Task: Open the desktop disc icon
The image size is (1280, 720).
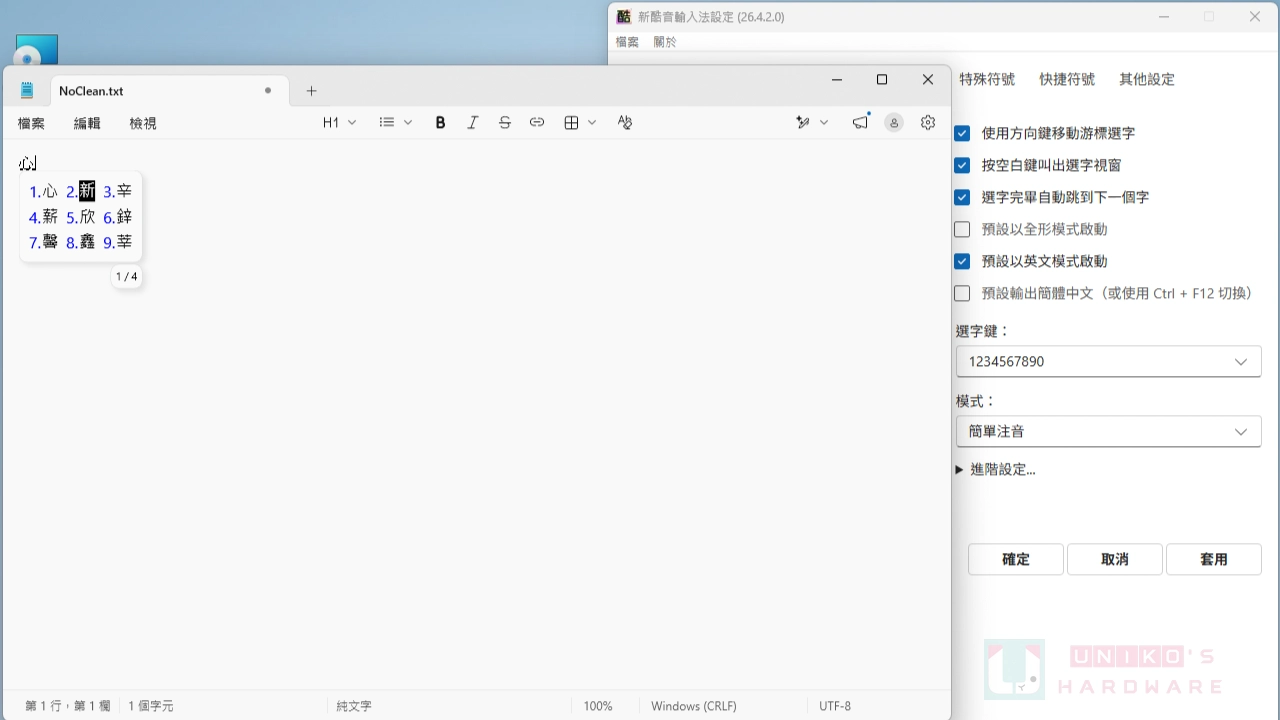Action: click(36, 50)
